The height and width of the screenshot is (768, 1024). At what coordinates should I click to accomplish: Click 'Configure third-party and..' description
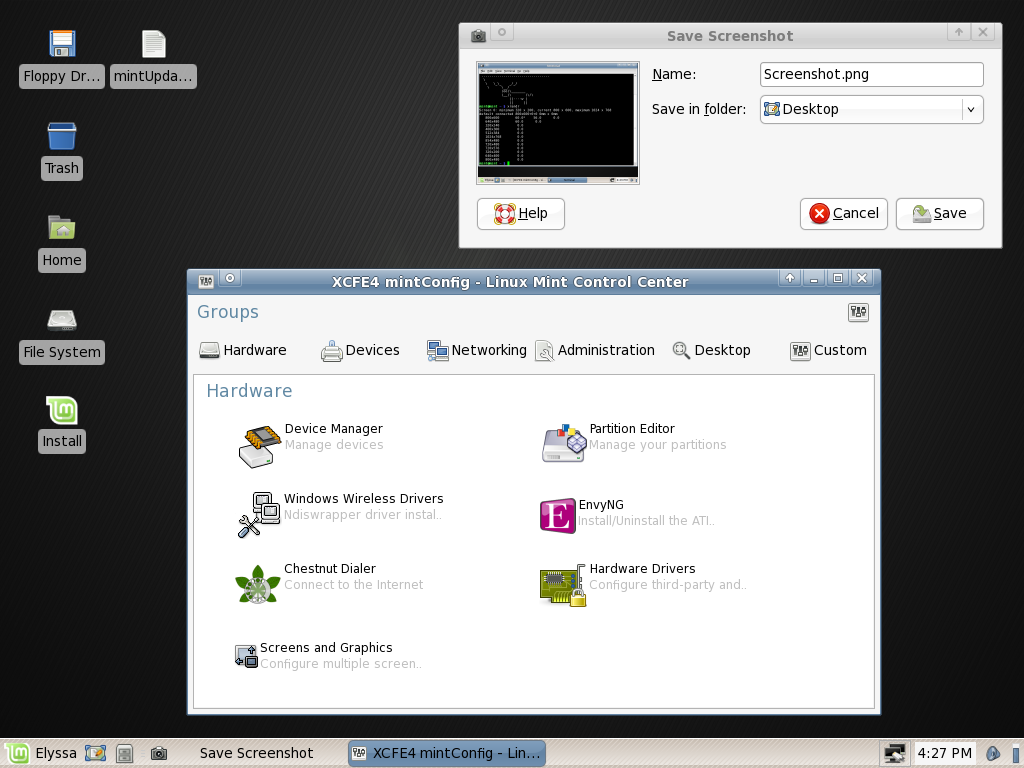click(667, 584)
